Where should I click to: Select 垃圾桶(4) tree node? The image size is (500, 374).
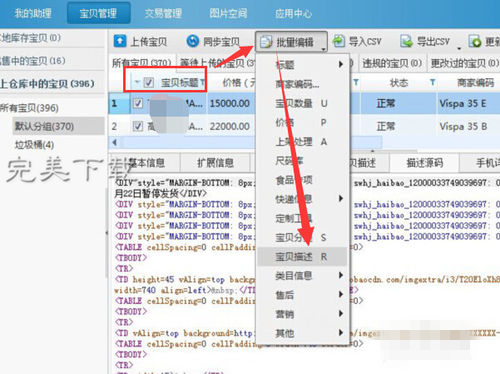pyautogui.click(x=34, y=145)
